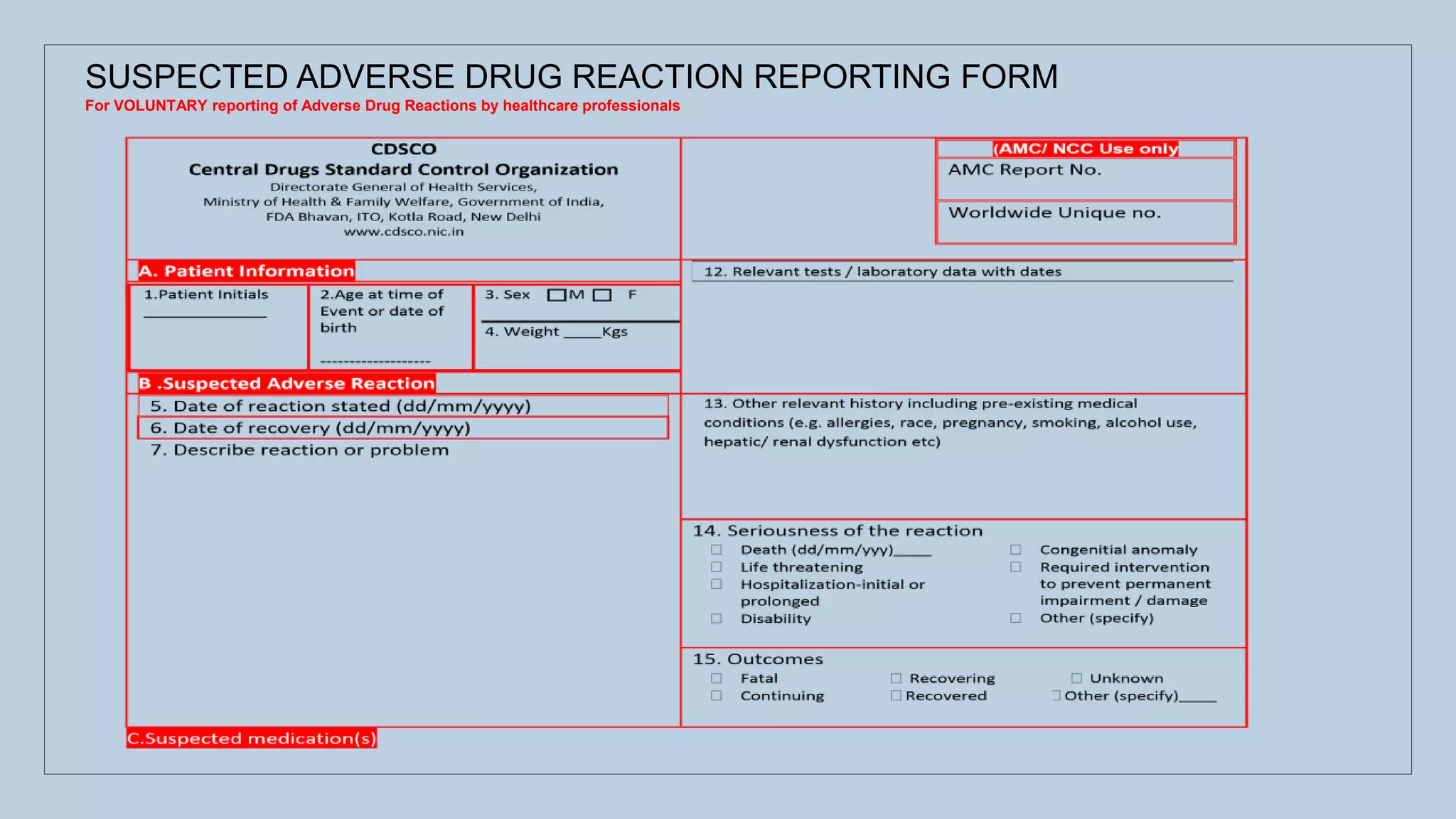Screen dimensions: 1456x819
Task: Click Central Drugs Standard Control Organization text
Action: tap(403, 170)
